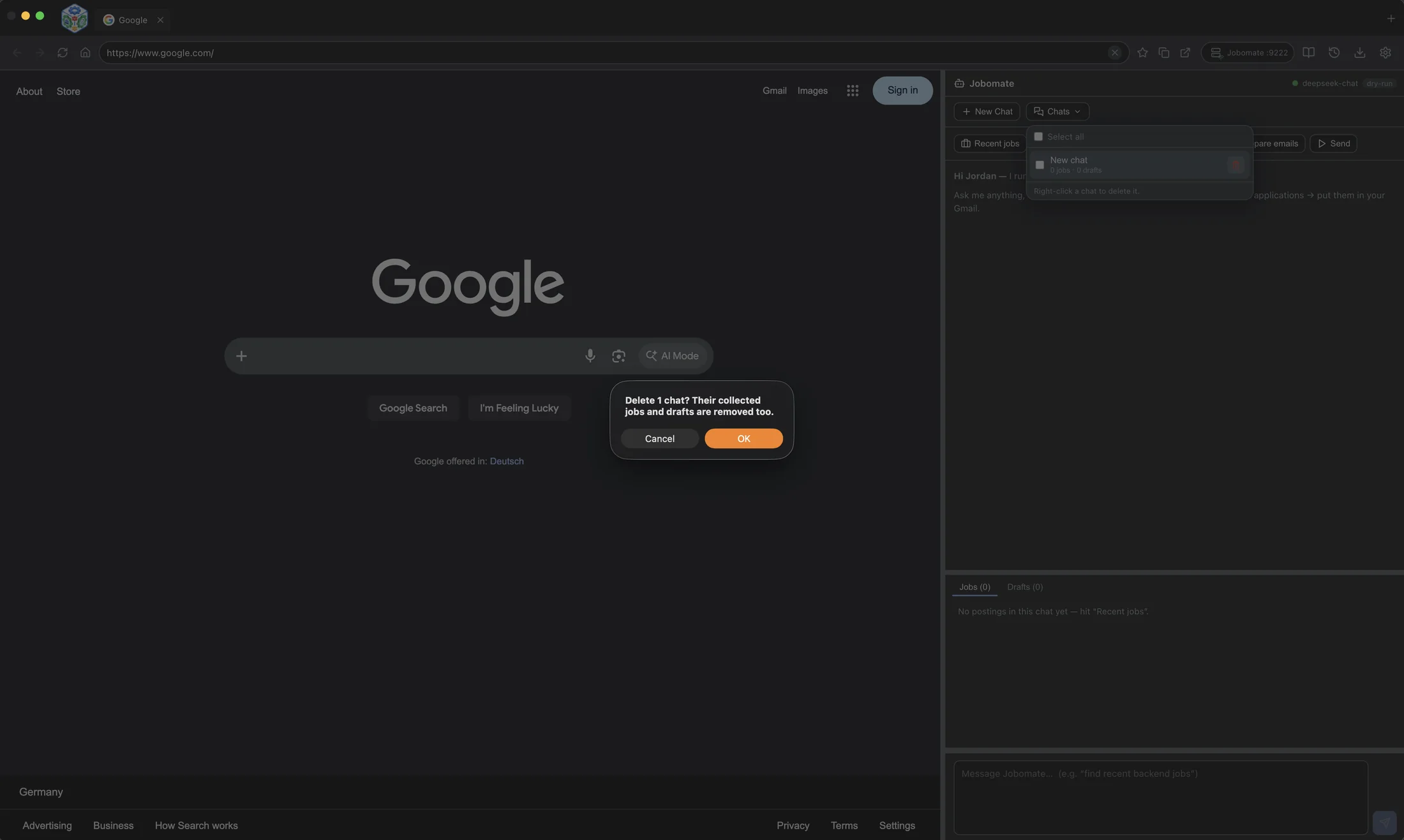Click the browser app cube logo
The image size is (1404, 840).
(x=74, y=18)
